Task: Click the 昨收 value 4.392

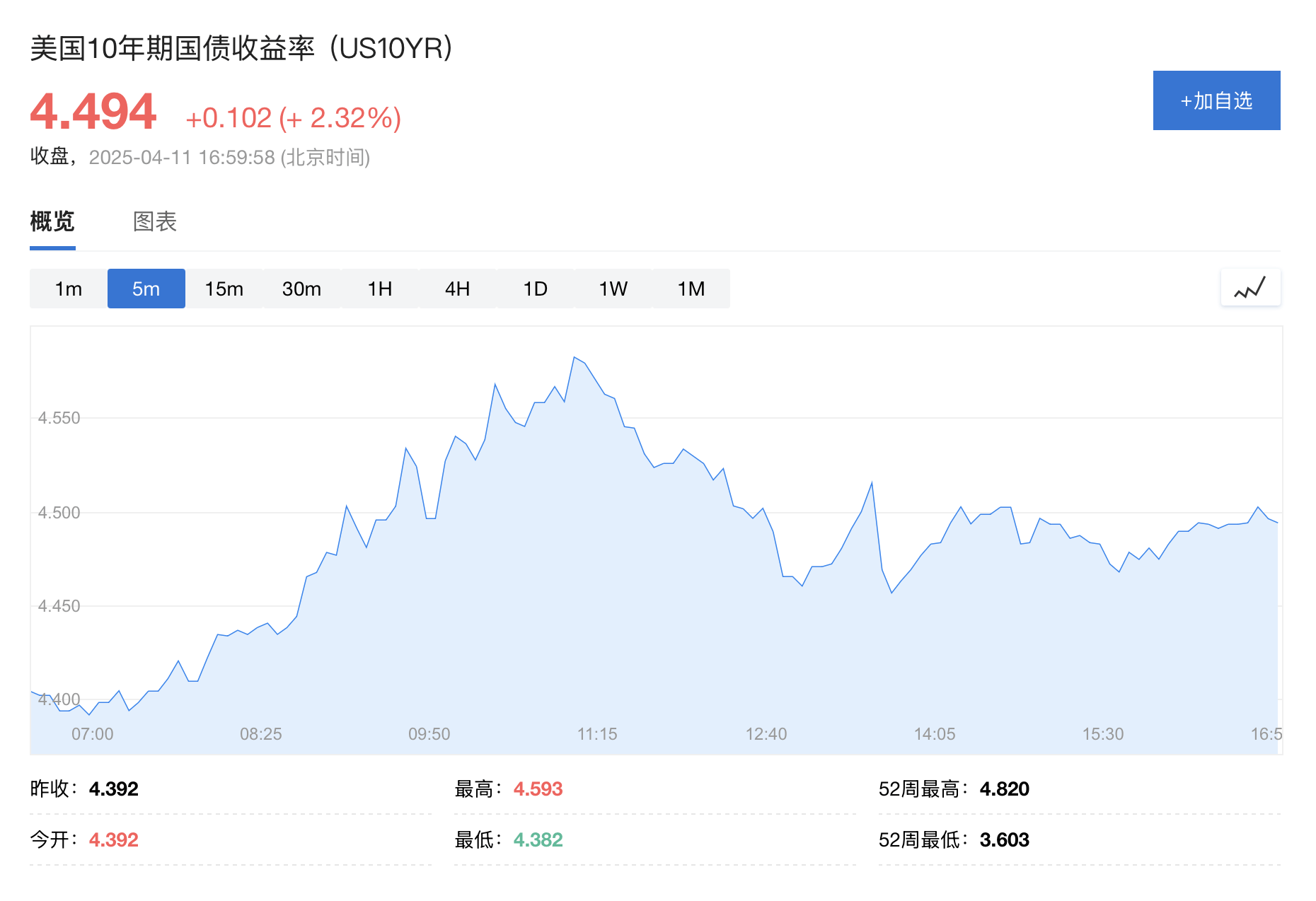Action: 115,789
